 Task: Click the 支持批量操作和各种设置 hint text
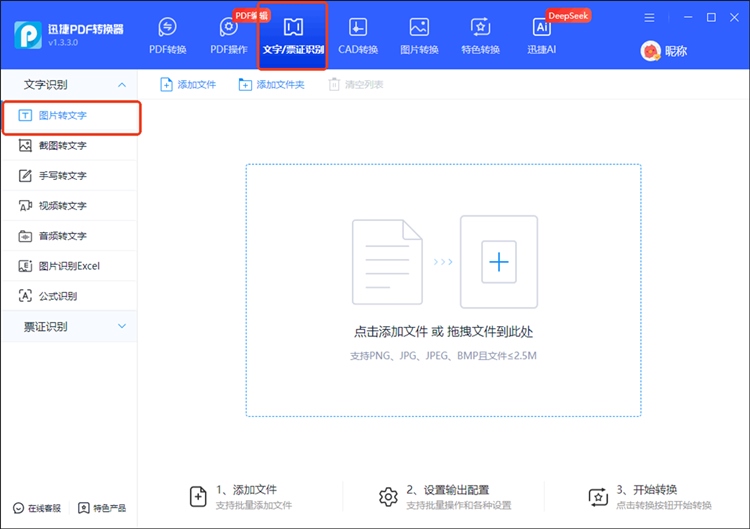click(x=459, y=506)
